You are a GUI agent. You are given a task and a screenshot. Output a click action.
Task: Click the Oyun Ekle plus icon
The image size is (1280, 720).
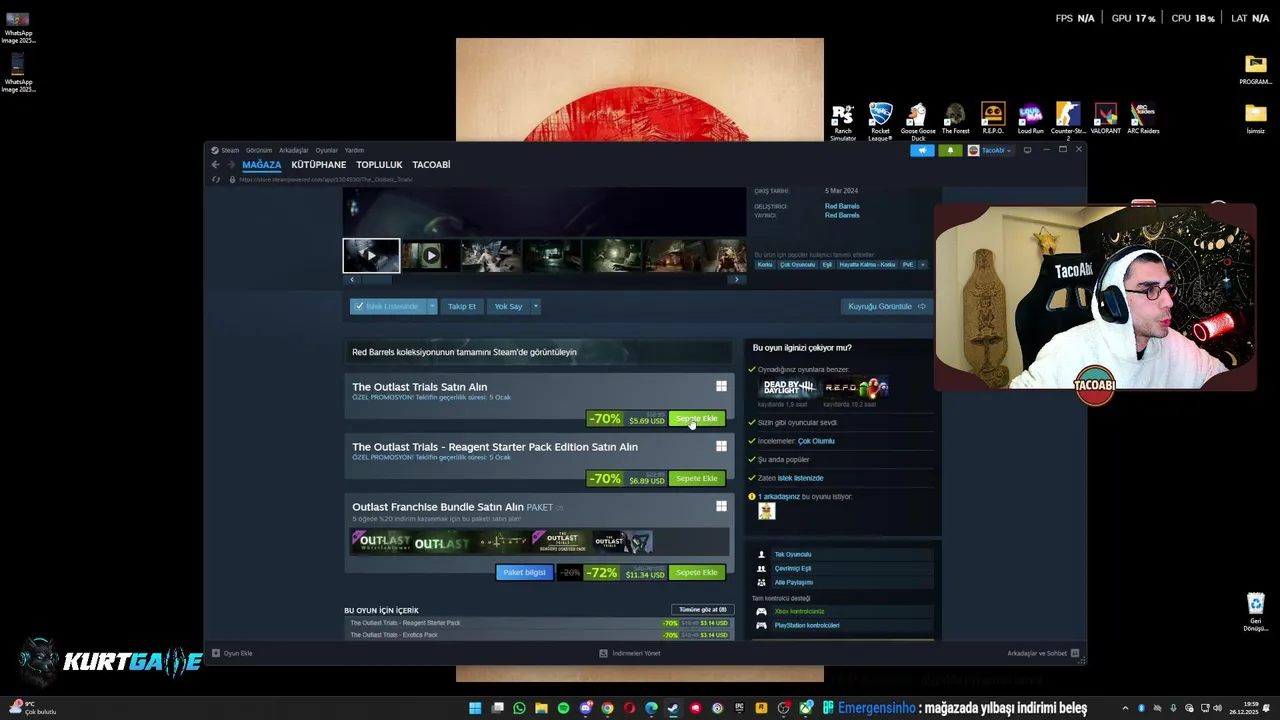(215, 653)
